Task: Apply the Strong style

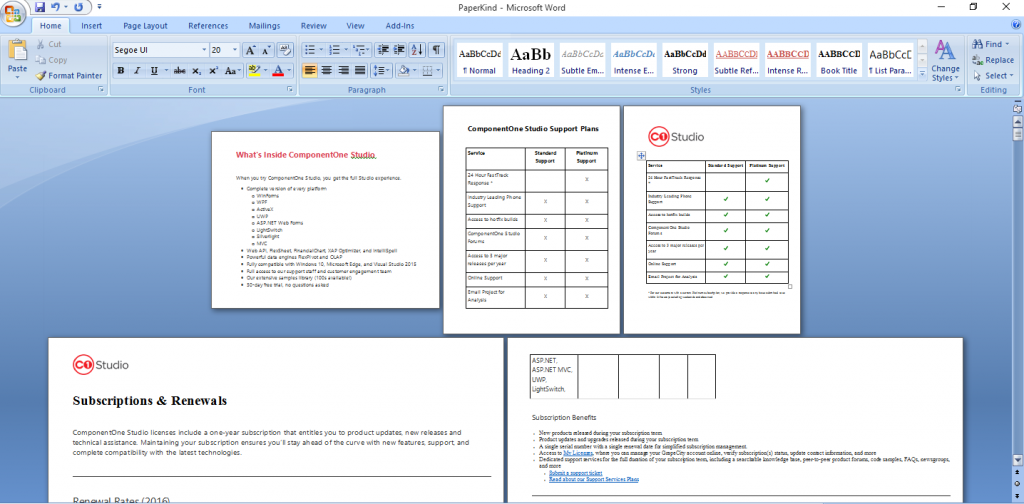Action: tap(684, 61)
